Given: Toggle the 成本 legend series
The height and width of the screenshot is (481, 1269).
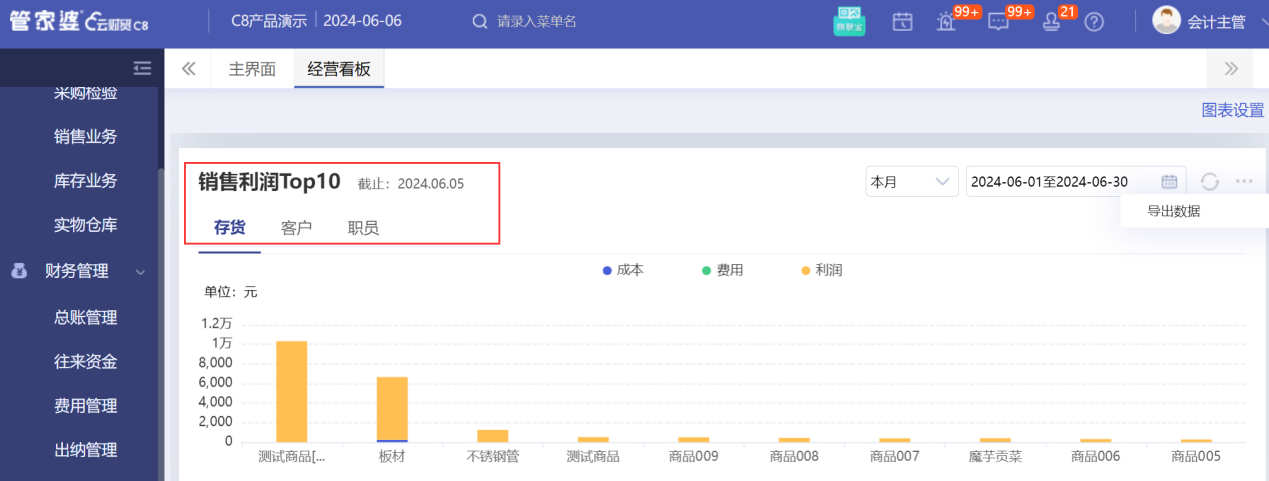Looking at the screenshot, I should [x=623, y=270].
